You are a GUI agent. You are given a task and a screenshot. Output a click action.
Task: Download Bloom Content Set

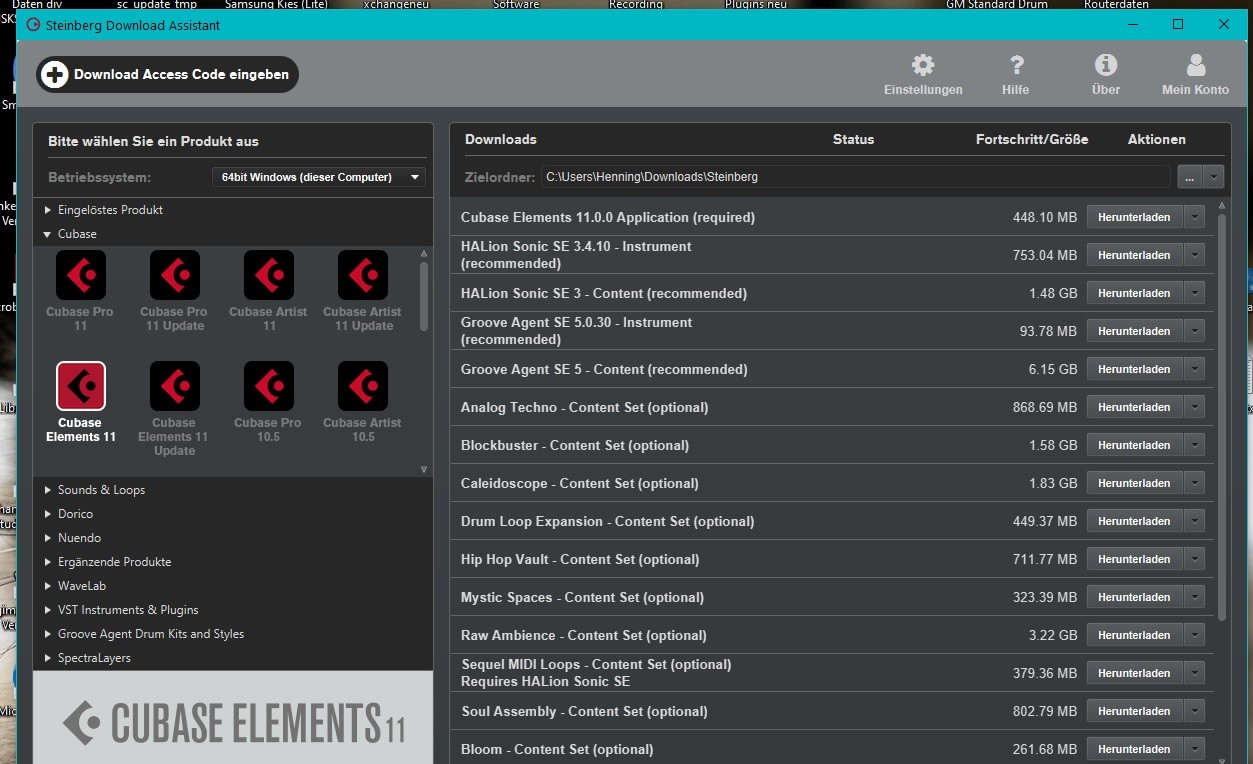(1134, 749)
